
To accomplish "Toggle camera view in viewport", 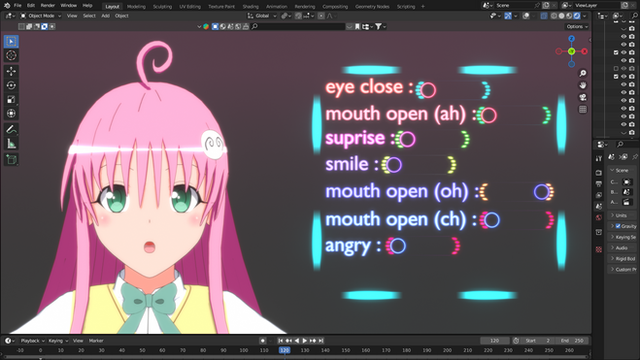I will (x=583, y=97).
